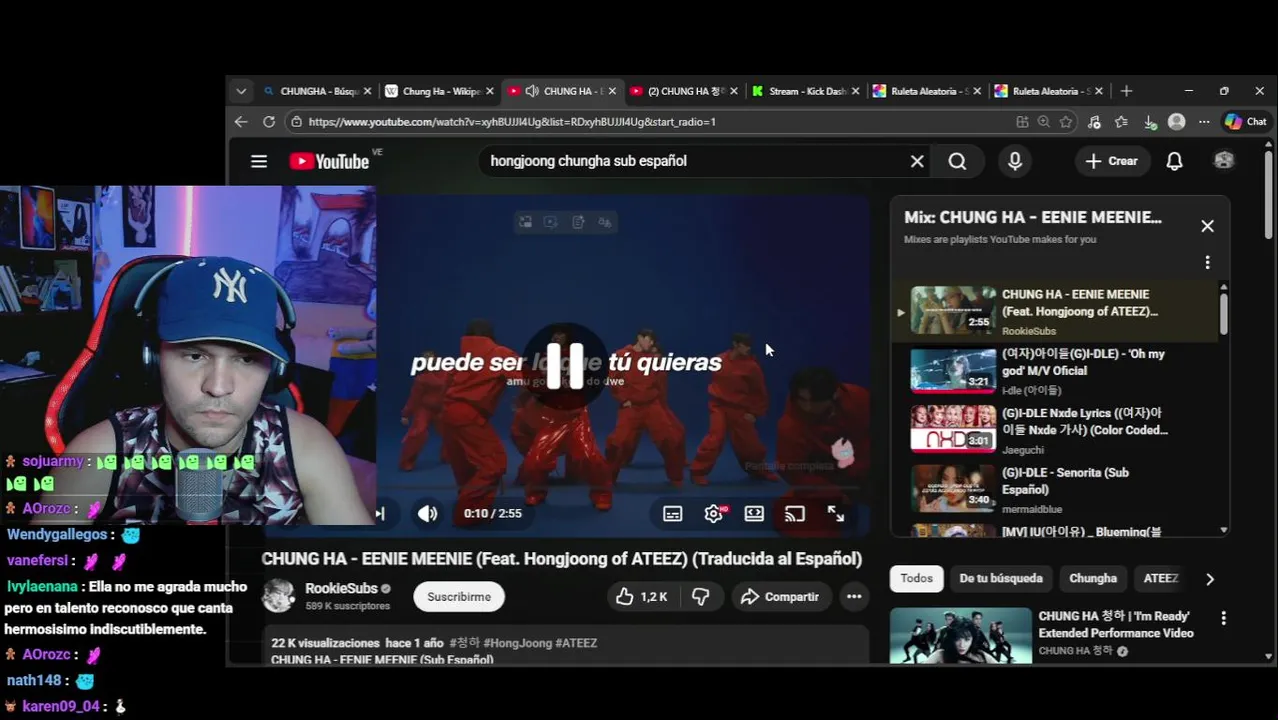The width and height of the screenshot is (1278, 720).
Task: Select the ATEEZ filter chip
Action: [1161, 578]
